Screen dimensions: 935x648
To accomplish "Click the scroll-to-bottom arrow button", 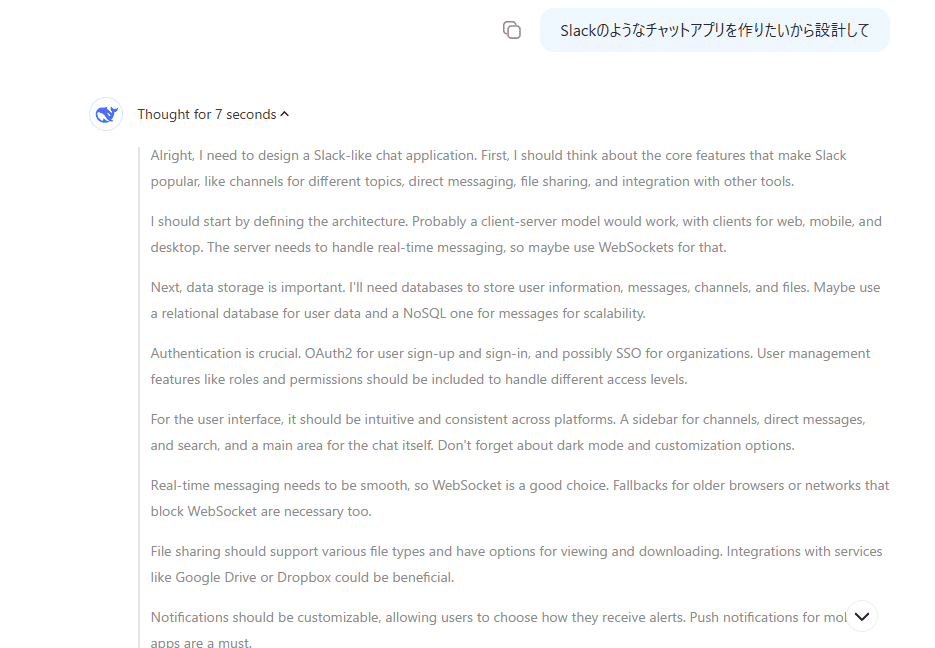I will (861, 616).
